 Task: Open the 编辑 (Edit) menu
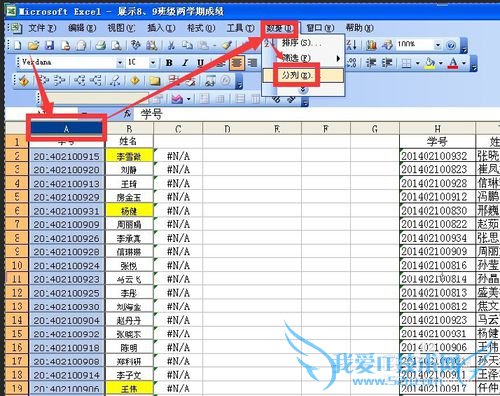(x=81, y=28)
